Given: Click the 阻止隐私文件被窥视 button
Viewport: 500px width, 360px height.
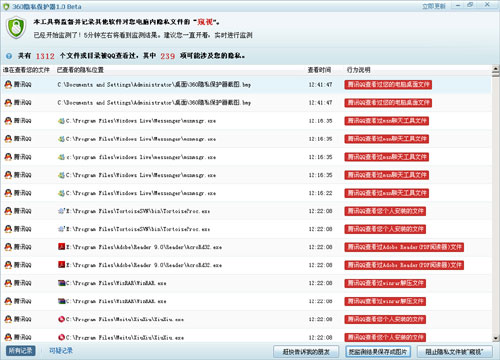Looking at the screenshot, I should (x=454, y=352).
